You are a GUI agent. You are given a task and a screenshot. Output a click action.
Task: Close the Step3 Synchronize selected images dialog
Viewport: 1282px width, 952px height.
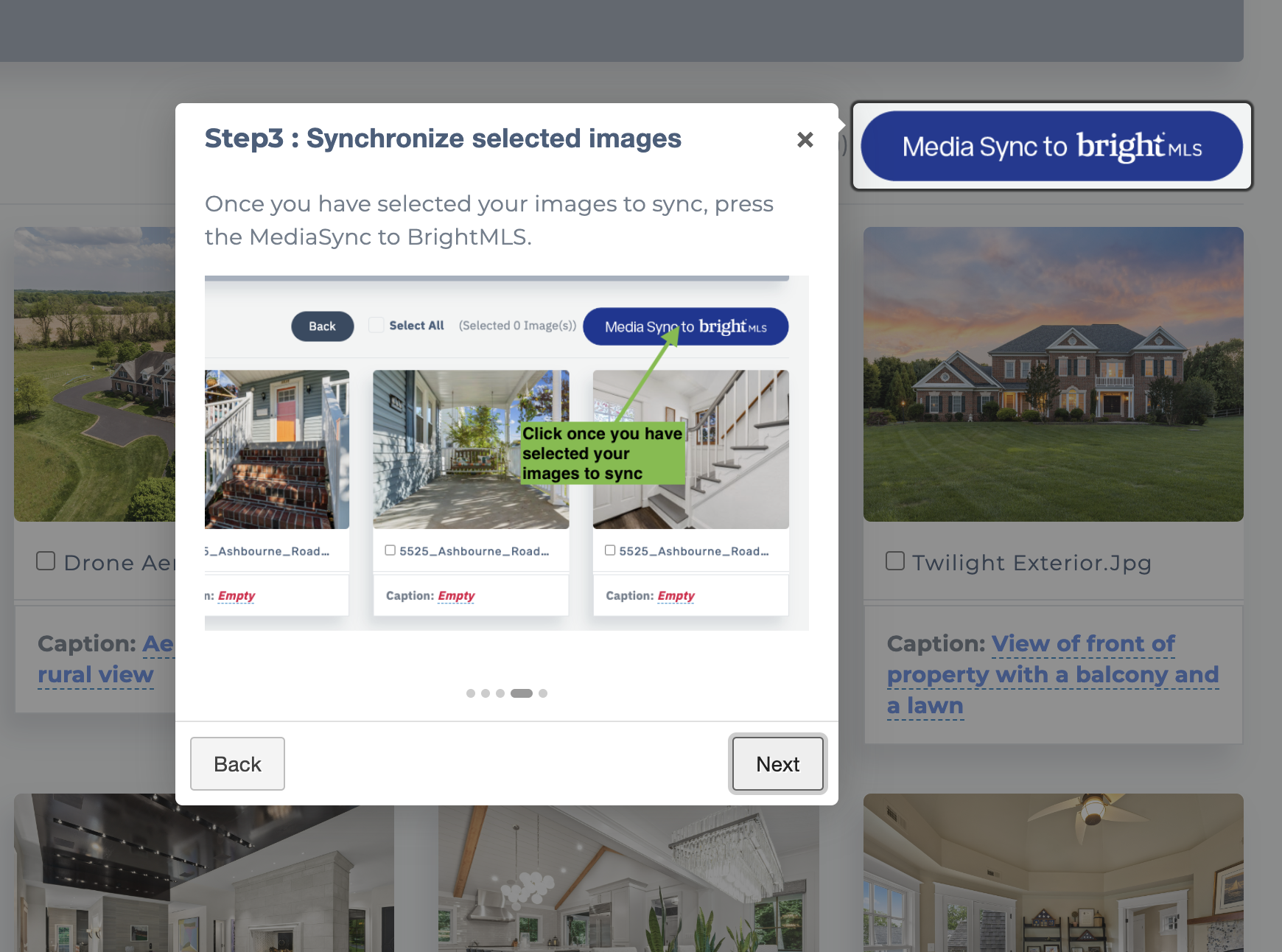[x=805, y=139]
